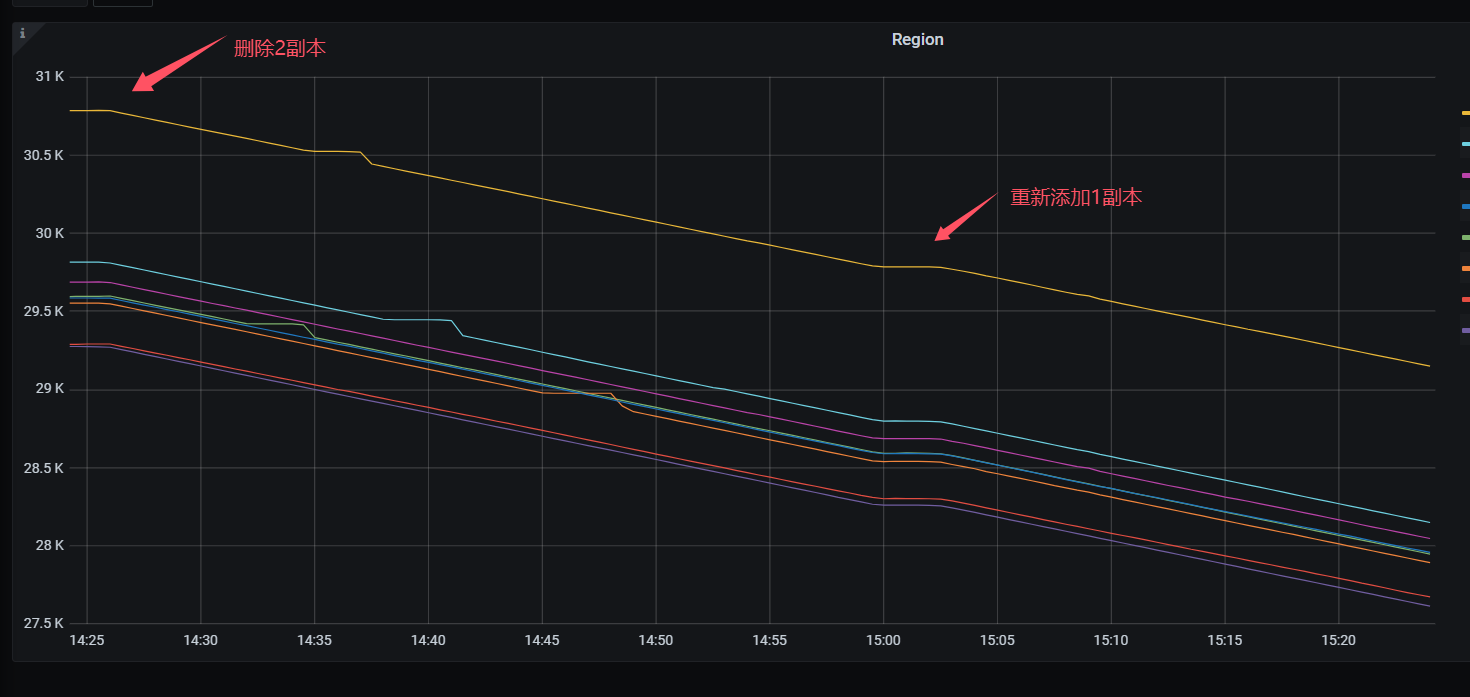Click the 14:50 time axis label
This screenshot has width=1470, height=697.
point(656,640)
